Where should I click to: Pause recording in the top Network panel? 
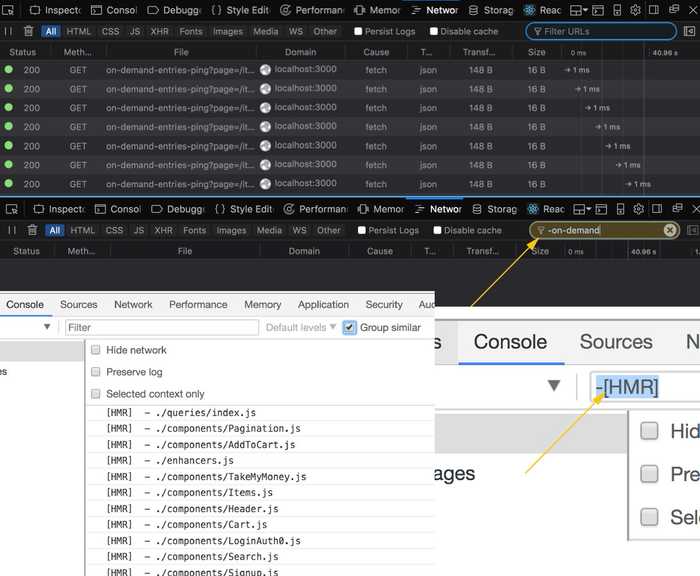pos(10,32)
